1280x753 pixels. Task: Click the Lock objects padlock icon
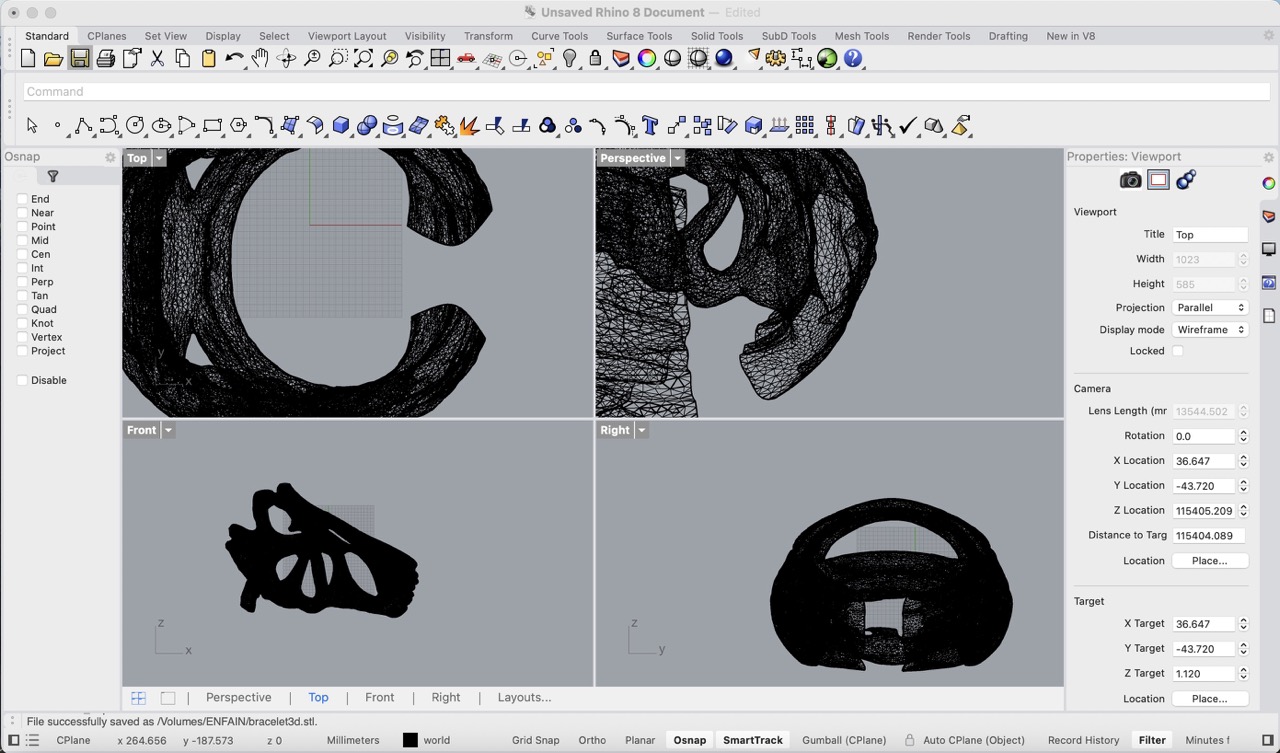point(596,59)
